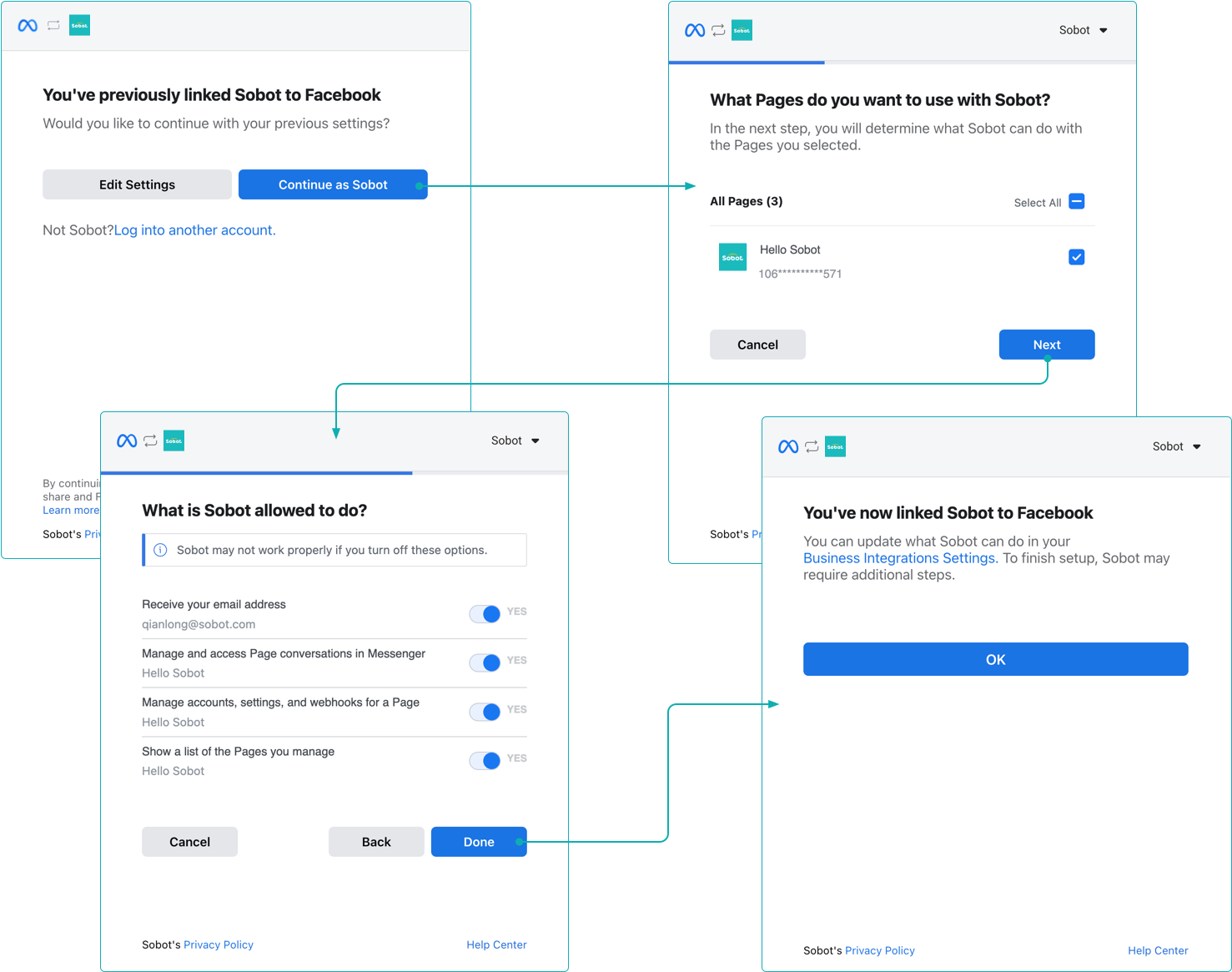Click sync arrows icon in the Pages selection dialog
The image size is (1232, 972).
pos(718,31)
